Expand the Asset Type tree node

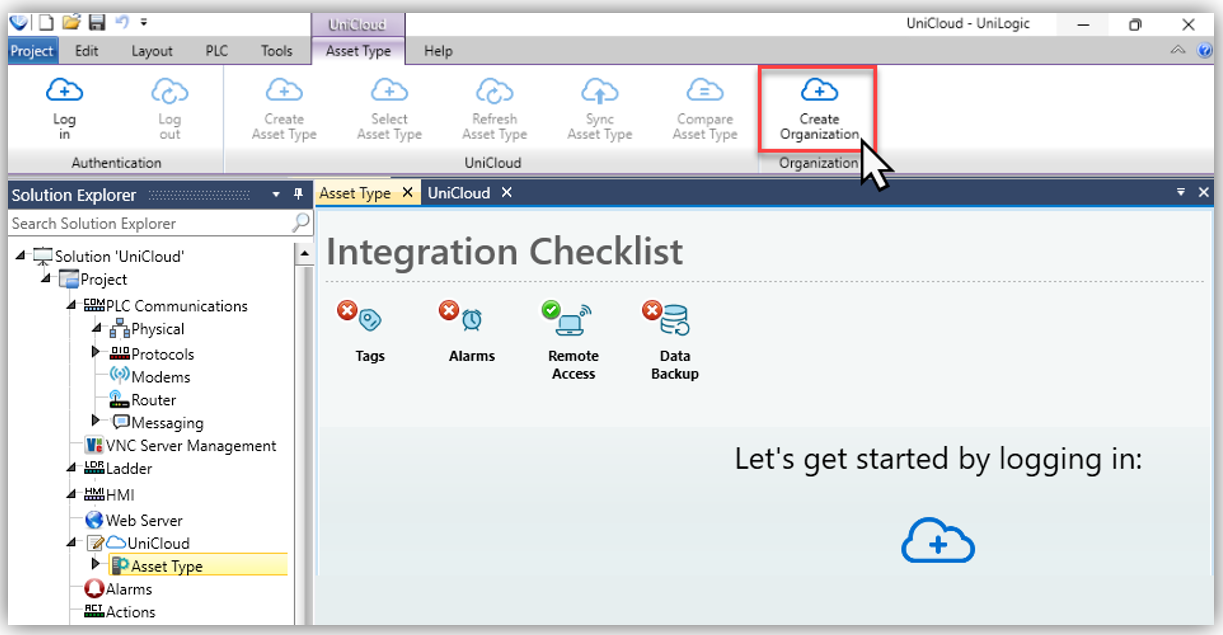pyautogui.click(x=96, y=565)
